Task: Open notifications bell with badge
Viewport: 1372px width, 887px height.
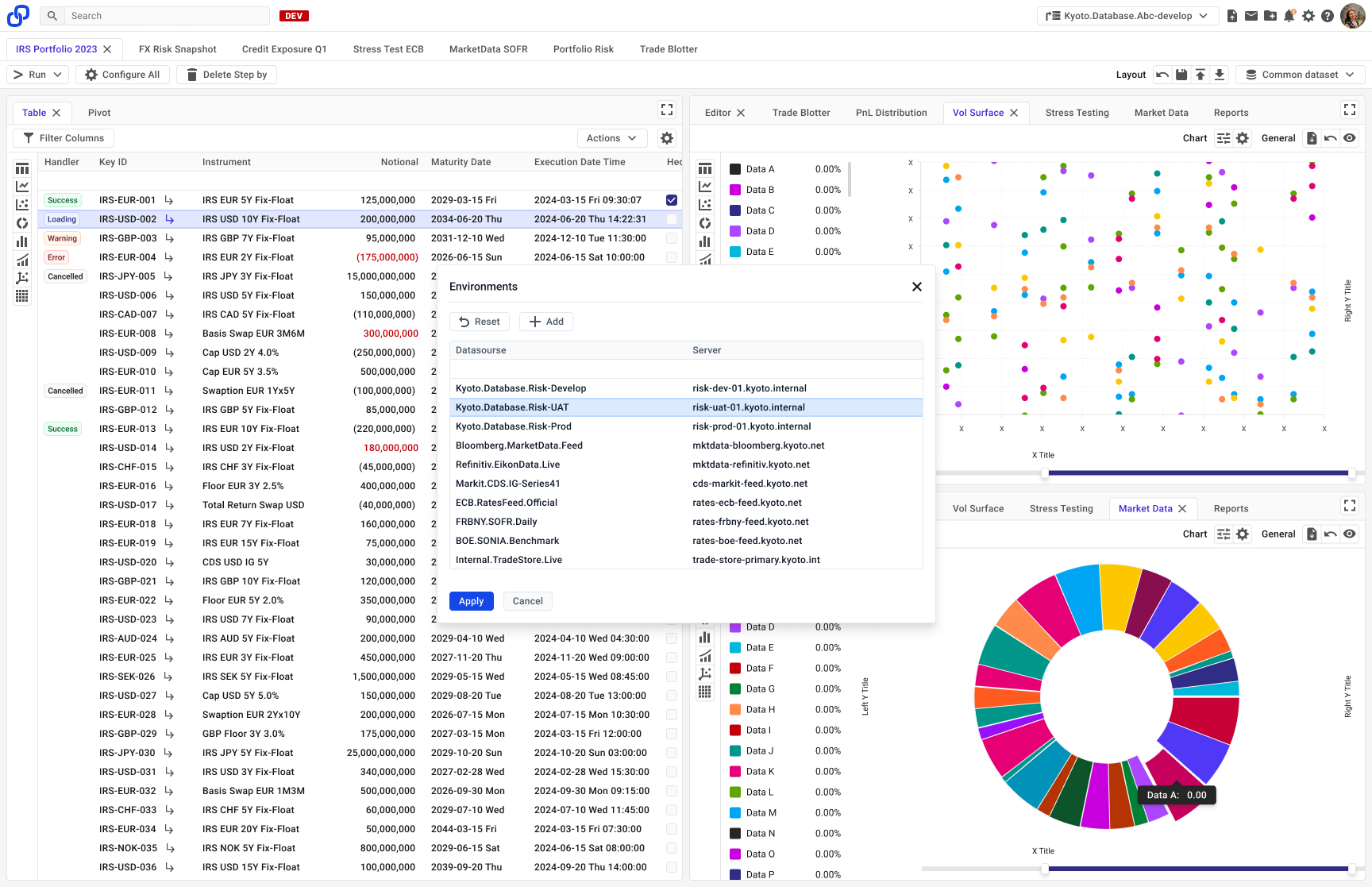Action: tap(1289, 16)
